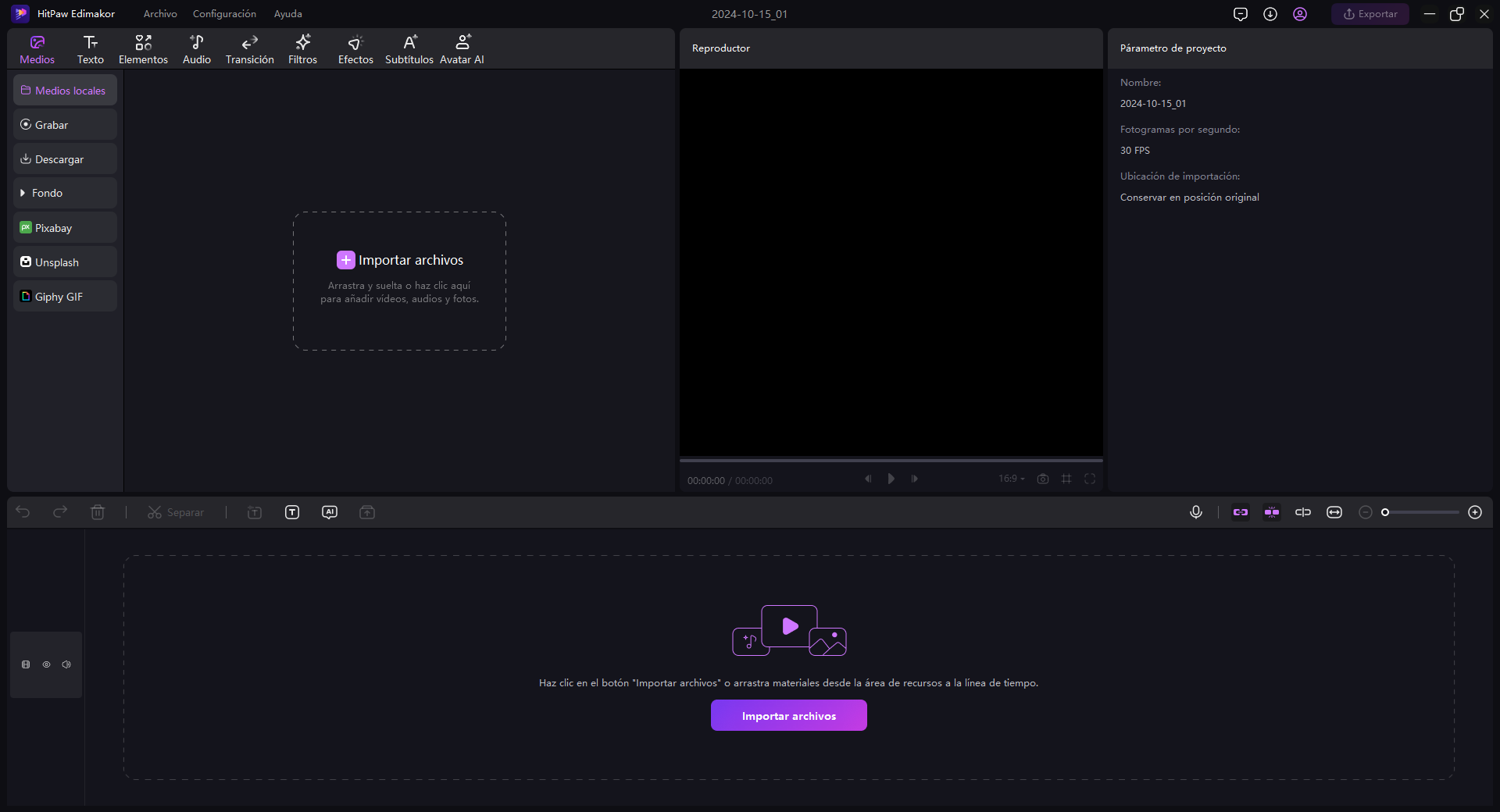Open the Subtítulos panel
Screen dimensions: 1500x812
(x=409, y=48)
